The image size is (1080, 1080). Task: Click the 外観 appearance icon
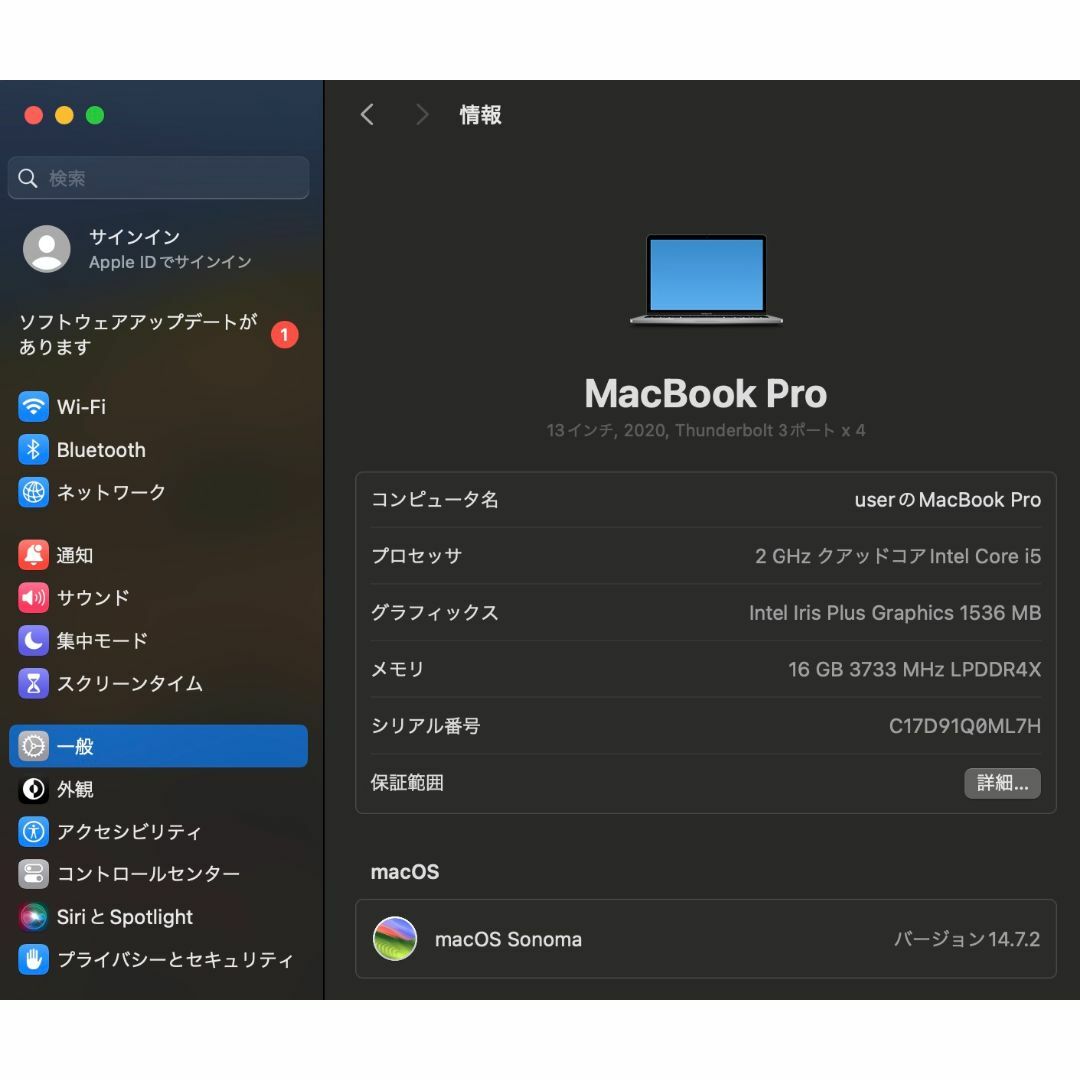click(x=33, y=789)
